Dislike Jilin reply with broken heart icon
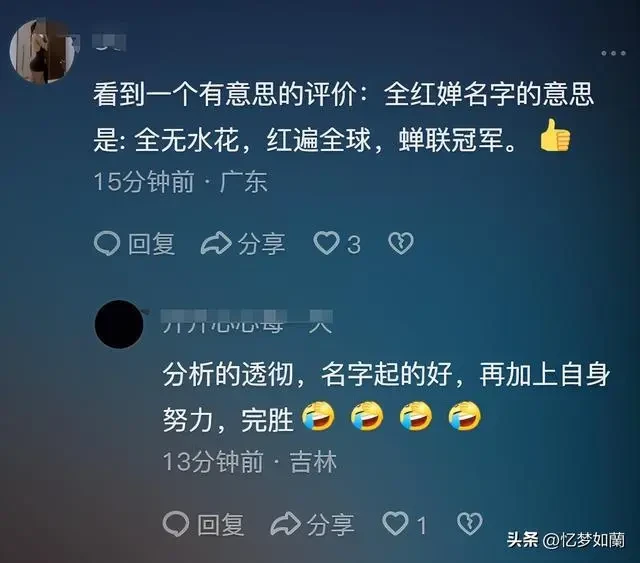This screenshot has height=563, width=640. [x=469, y=524]
